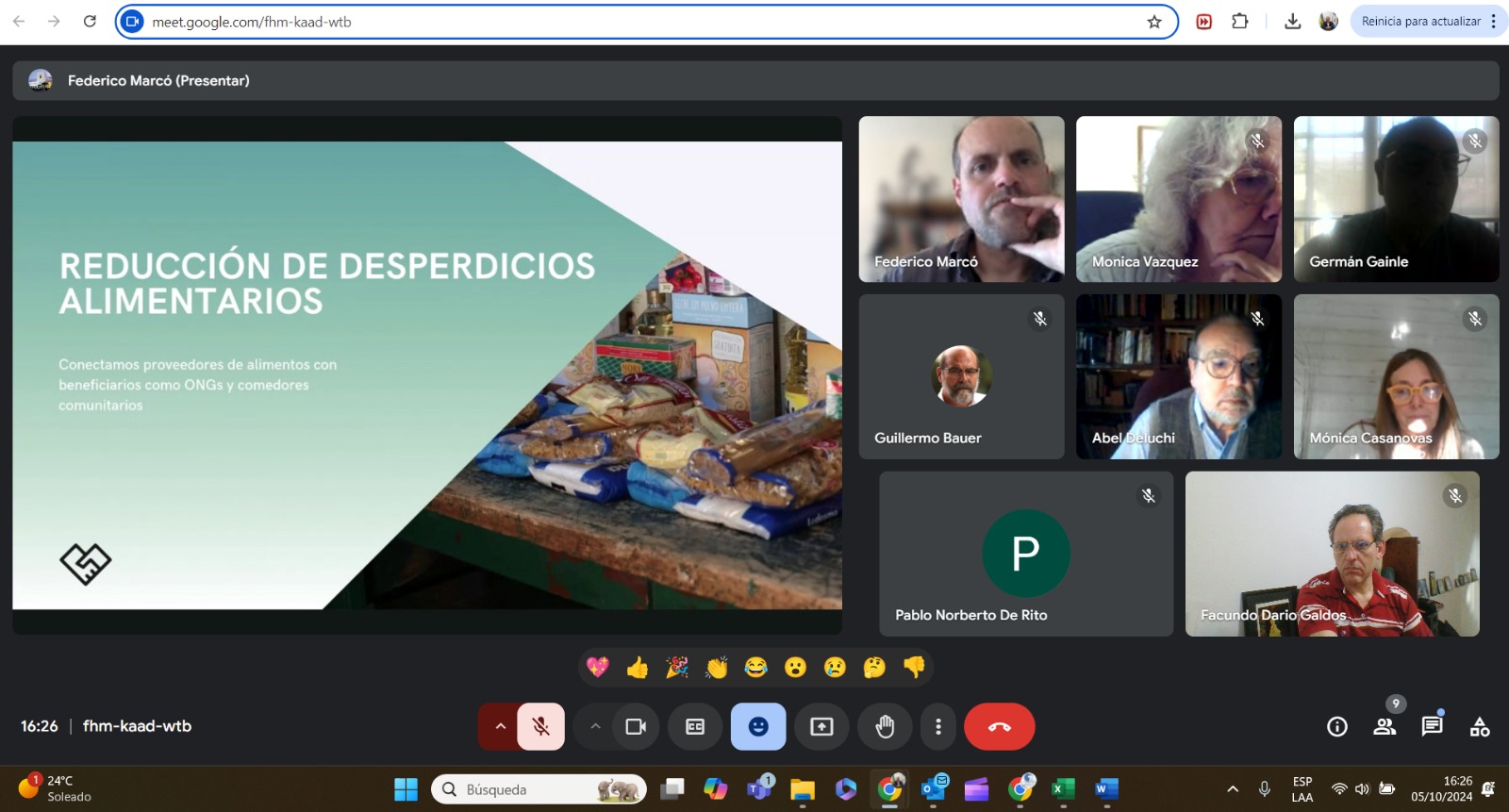This screenshot has height=812, width=1509.
Task: Raise hand in the meeting
Action: pyautogui.click(x=885, y=726)
